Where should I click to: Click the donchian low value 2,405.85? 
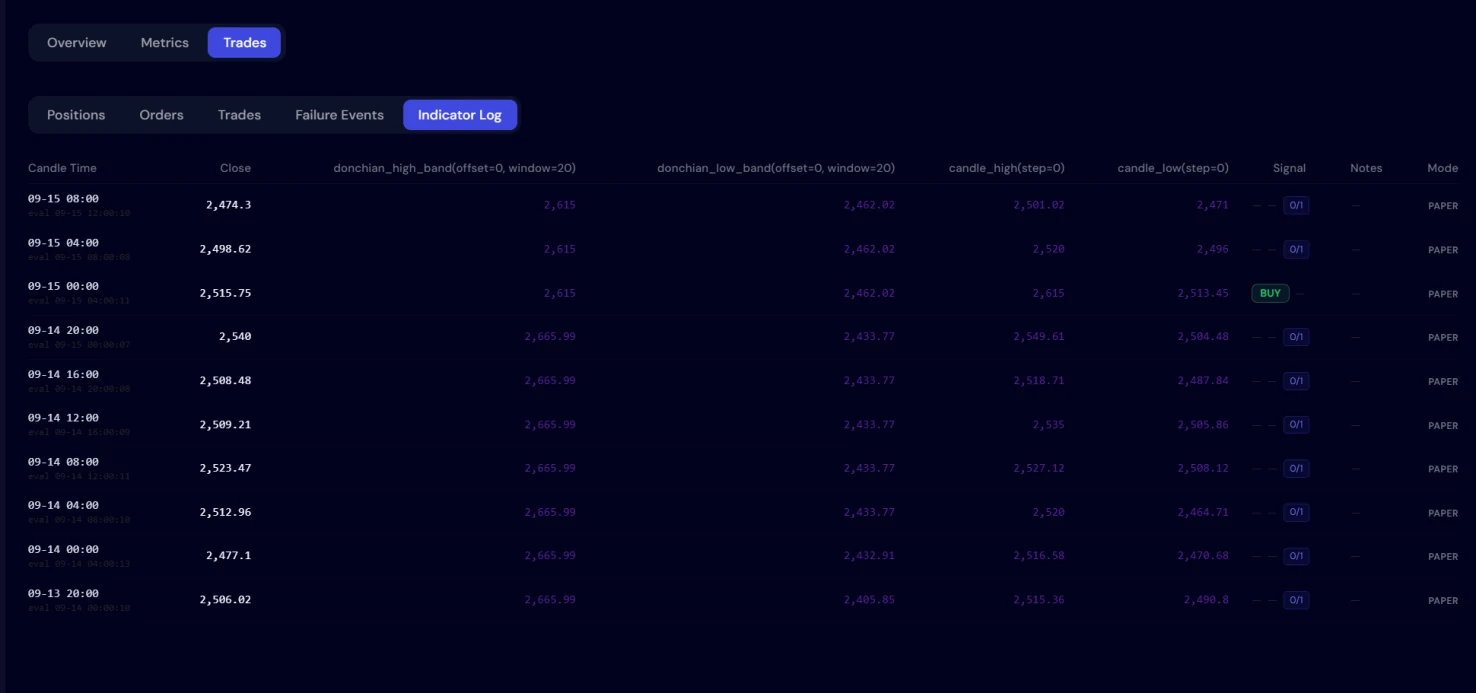[869, 600]
